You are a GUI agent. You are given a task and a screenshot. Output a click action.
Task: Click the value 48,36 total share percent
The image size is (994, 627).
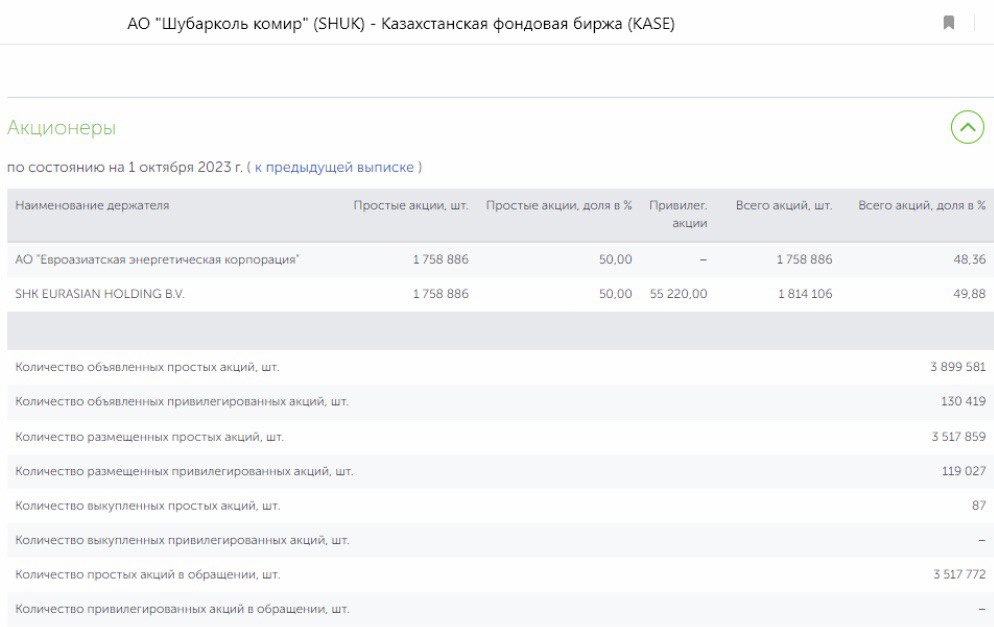(970, 259)
